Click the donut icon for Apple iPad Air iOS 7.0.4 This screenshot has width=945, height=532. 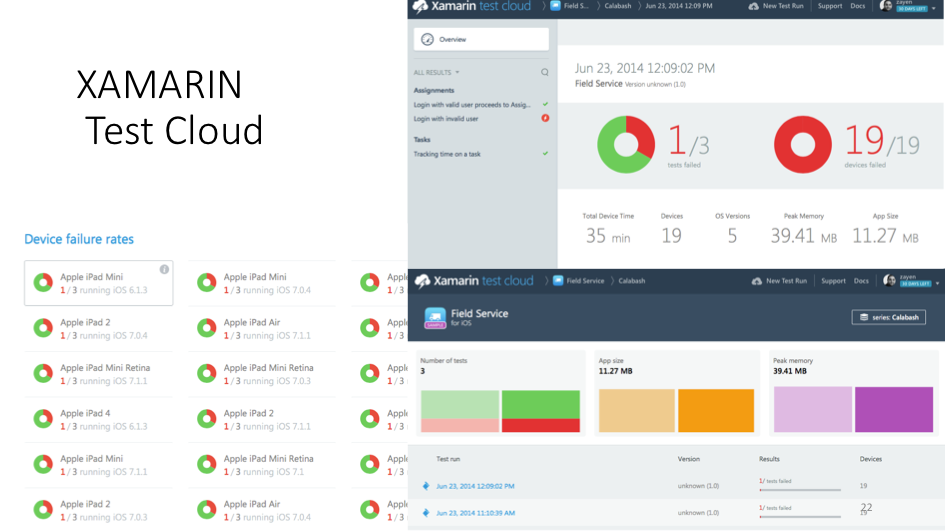tap(207, 510)
